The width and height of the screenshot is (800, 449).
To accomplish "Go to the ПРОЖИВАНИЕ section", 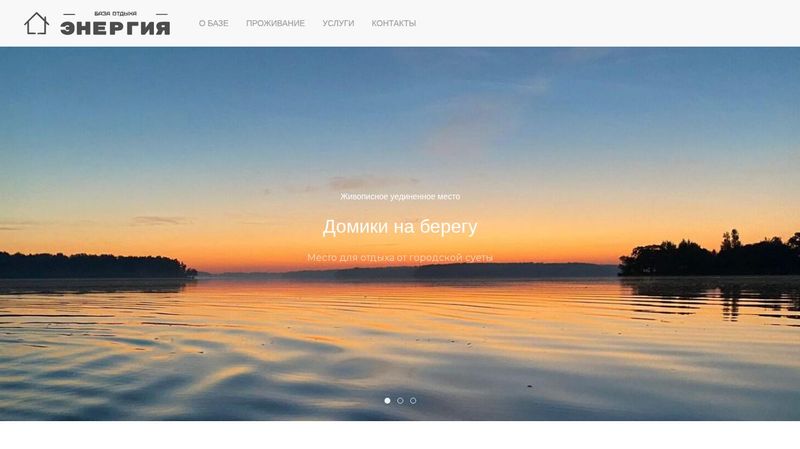I will [x=275, y=23].
